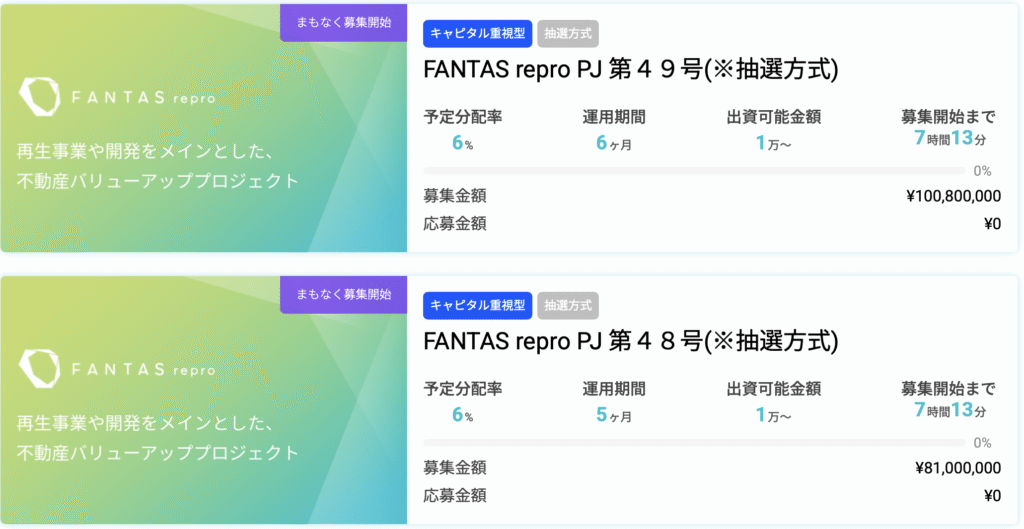
Task: Click the 抽選方式 tag on the 48号 card
Action: point(568,305)
